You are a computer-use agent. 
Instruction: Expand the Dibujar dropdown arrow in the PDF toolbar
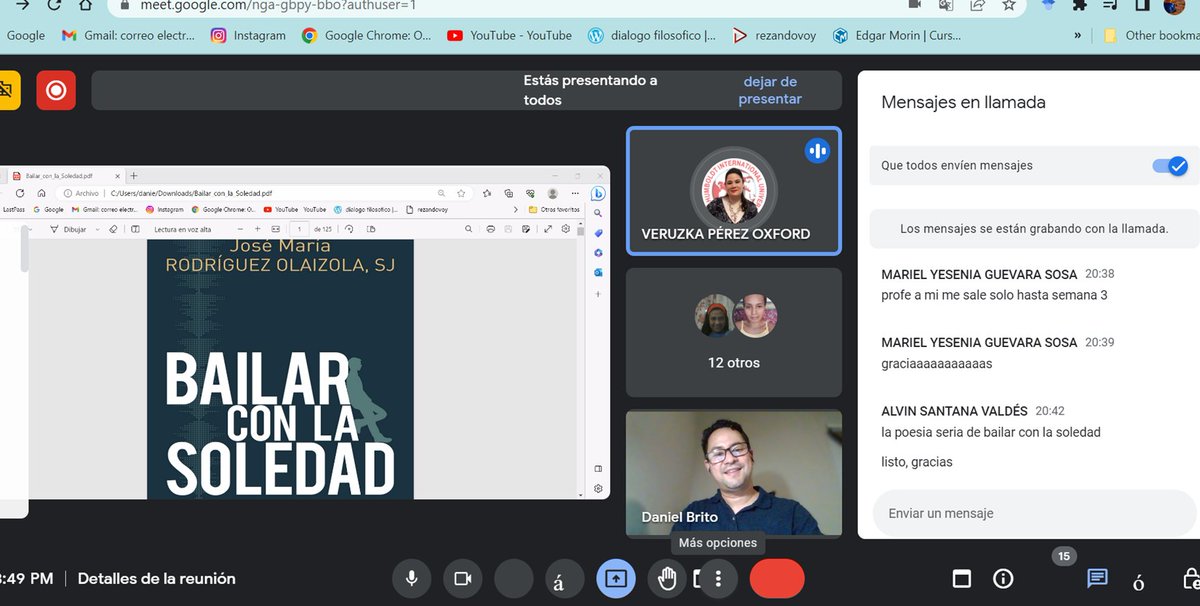pos(97,229)
